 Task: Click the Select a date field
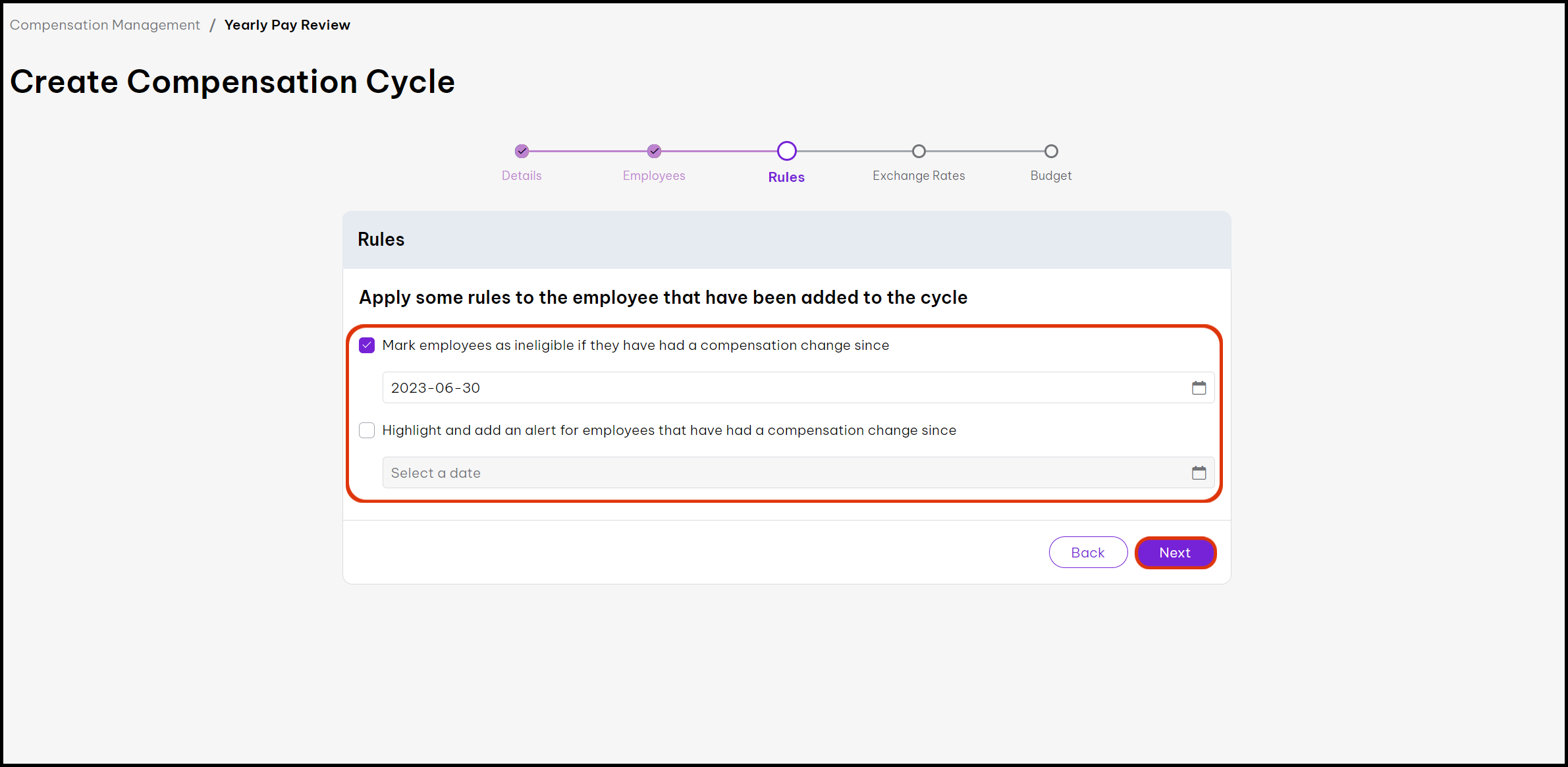coord(784,473)
